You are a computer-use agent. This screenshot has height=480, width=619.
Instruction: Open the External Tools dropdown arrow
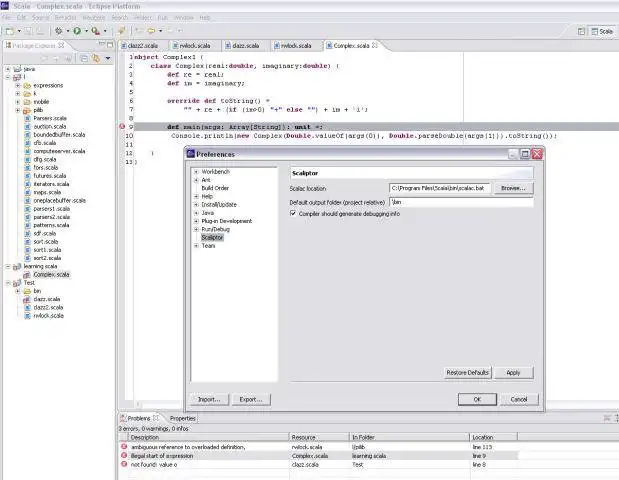pos(105,31)
